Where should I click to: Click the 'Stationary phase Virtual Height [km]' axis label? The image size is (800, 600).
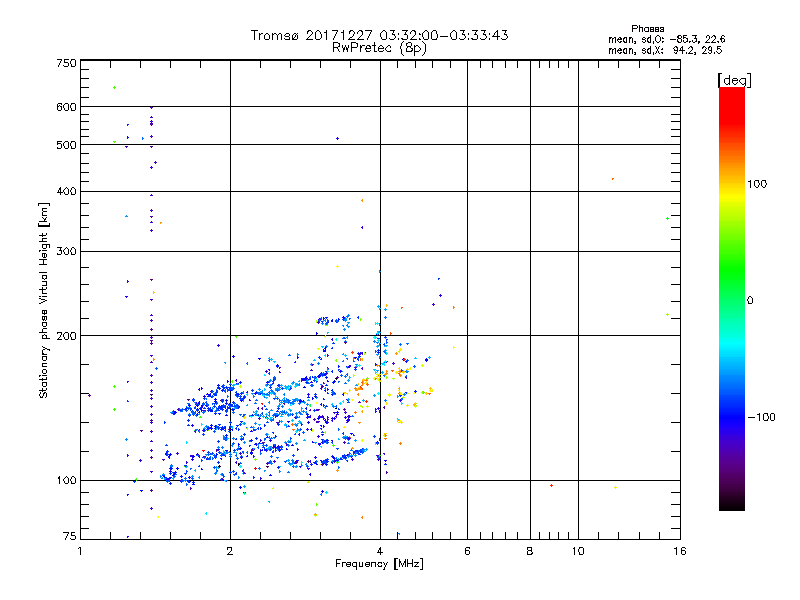click(x=44, y=300)
